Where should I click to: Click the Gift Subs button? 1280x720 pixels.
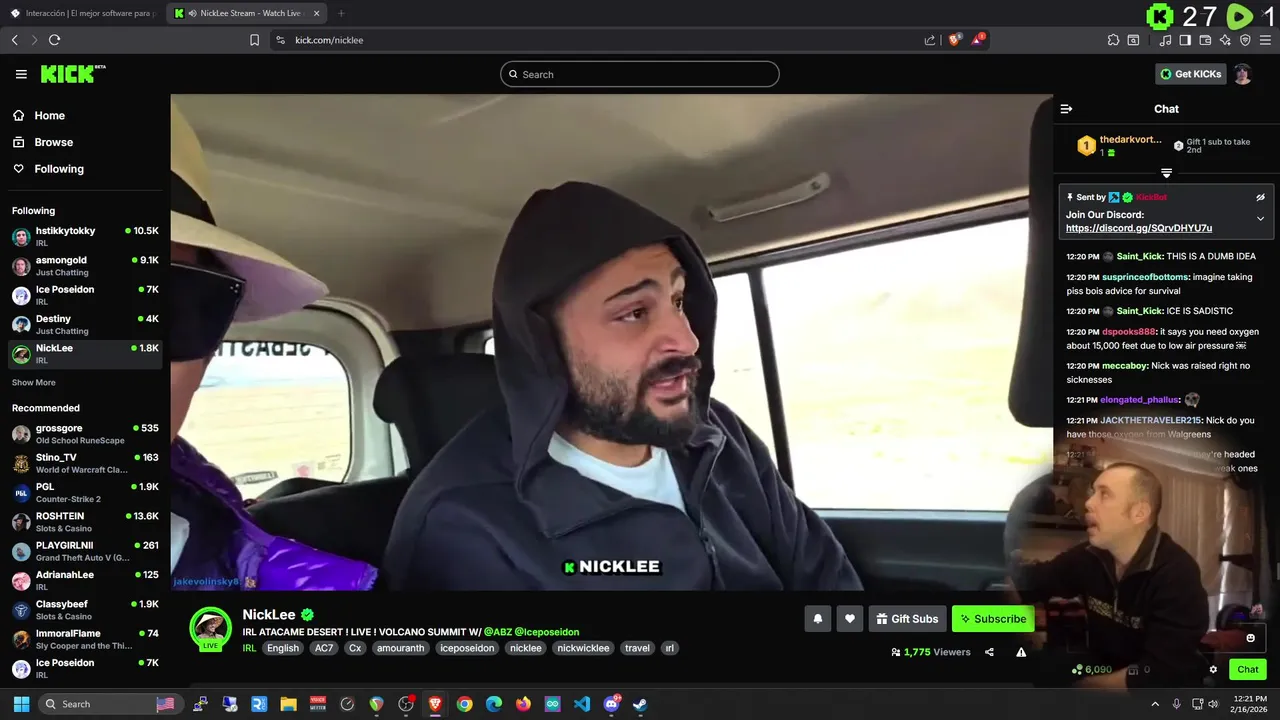coord(907,619)
